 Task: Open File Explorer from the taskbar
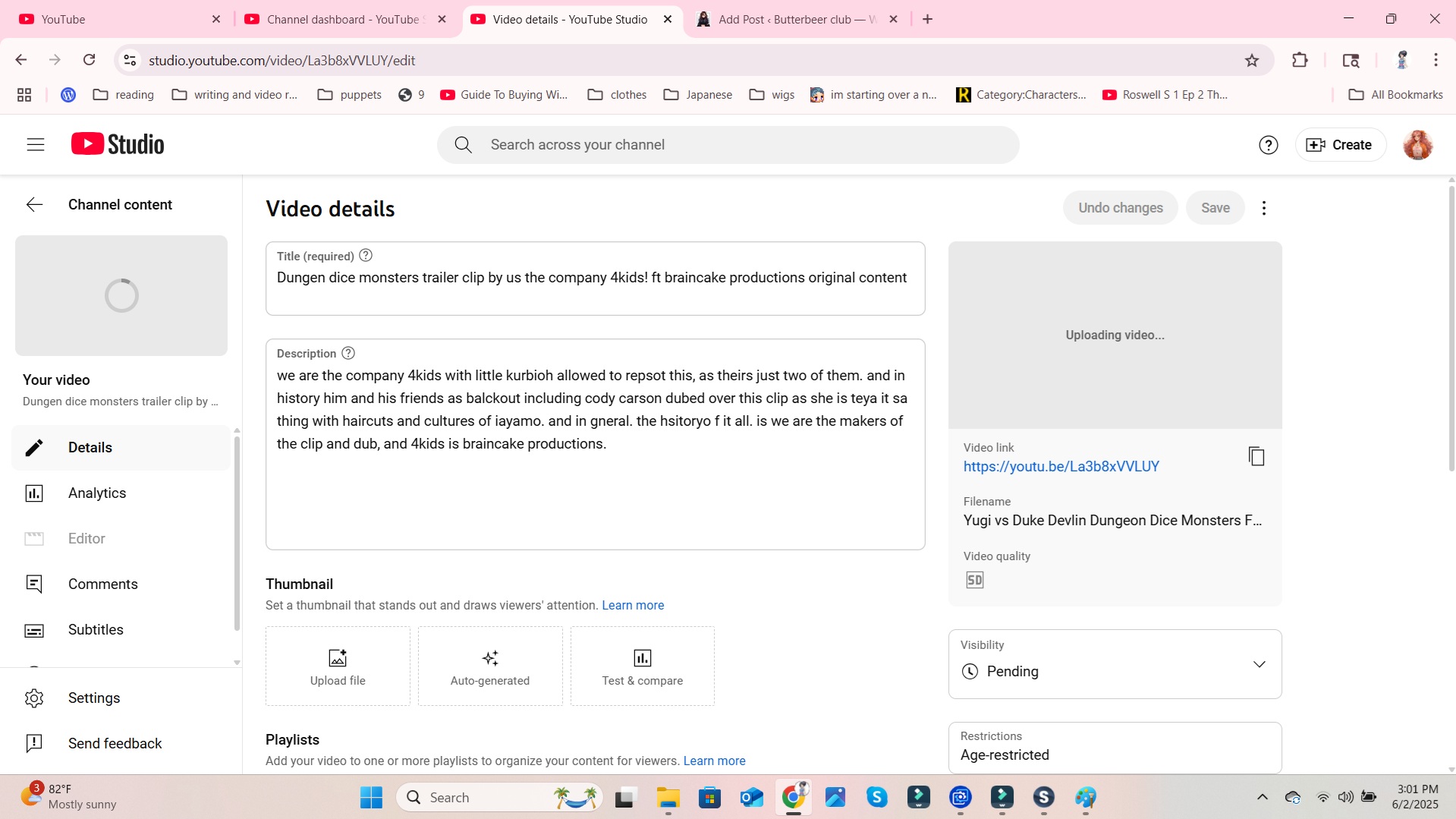tap(668, 798)
